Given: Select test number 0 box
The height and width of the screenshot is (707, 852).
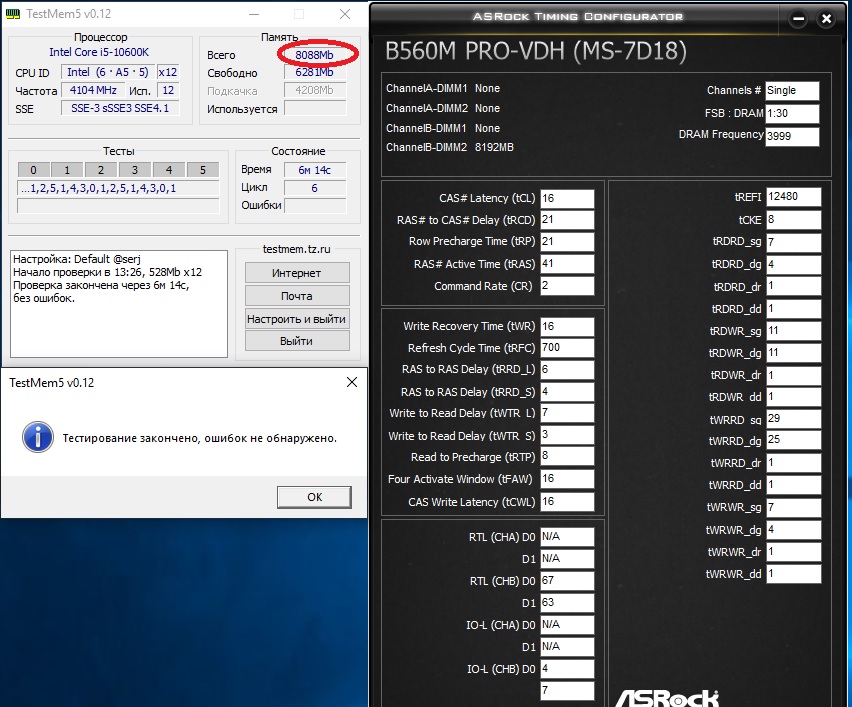Looking at the screenshot, I should [x=33, y=170].
